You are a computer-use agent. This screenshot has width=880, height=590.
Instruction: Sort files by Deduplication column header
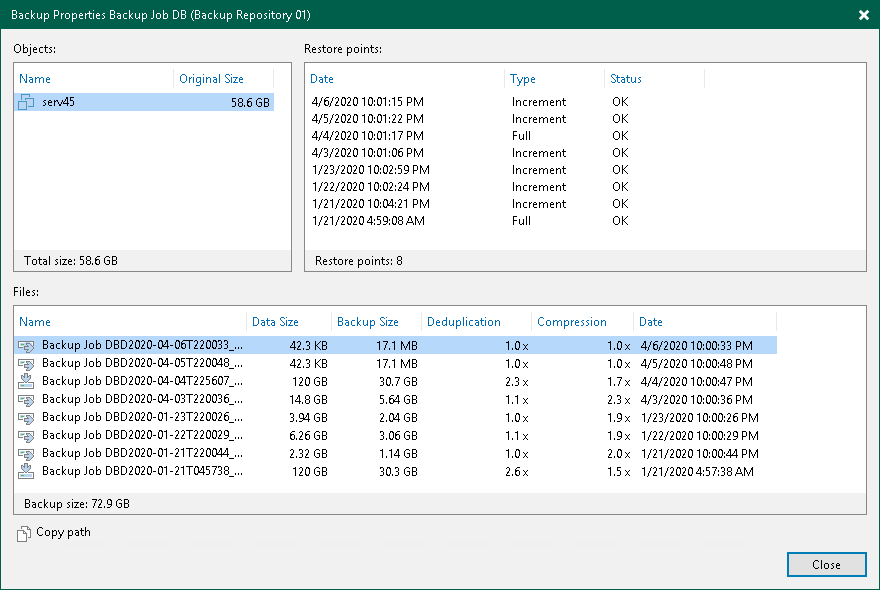pos(464,322)
